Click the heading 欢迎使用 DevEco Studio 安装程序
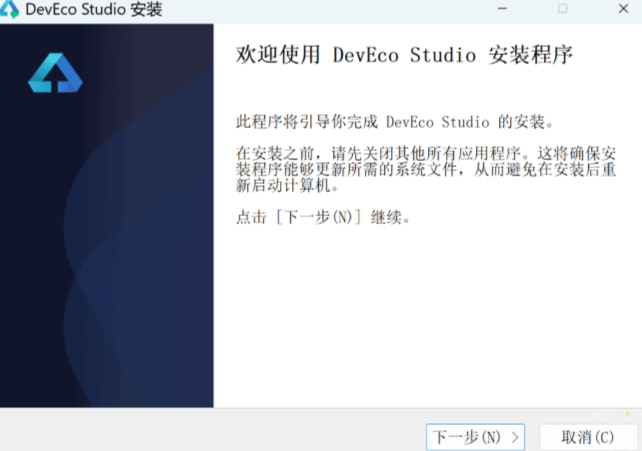 point(404,55)
